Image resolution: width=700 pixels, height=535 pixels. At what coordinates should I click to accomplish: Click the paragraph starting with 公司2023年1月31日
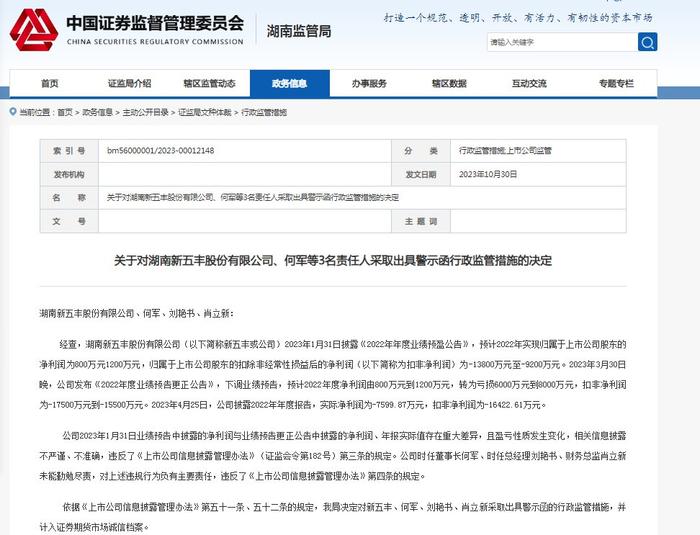click(x=333, y=456)
